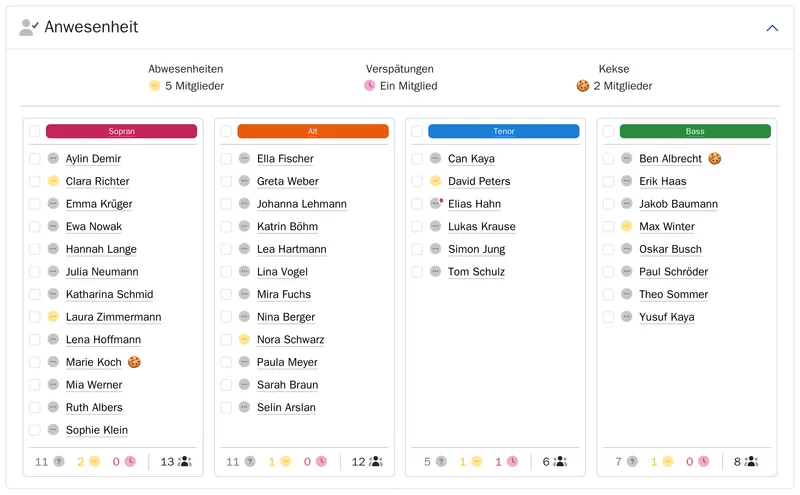This screenshot has width=800, height=495.
Task: Click the cookie icon beside Marie Koch
Action: click(134, 362)
